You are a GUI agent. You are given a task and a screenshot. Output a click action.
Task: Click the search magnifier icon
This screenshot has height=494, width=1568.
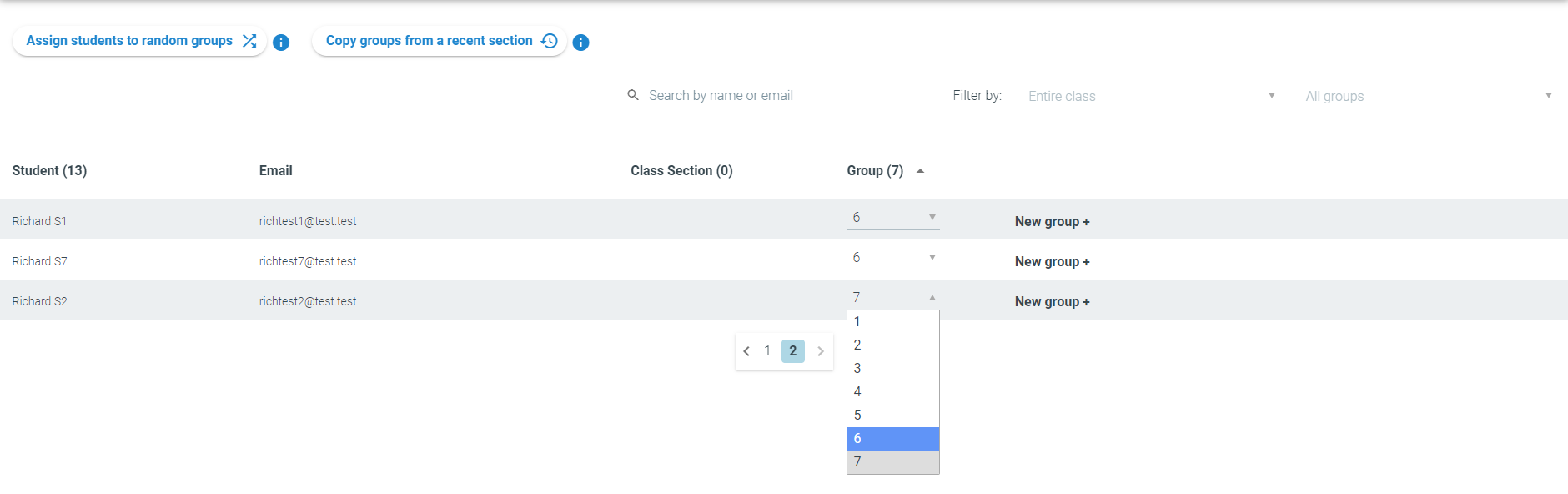pos(633,95)
